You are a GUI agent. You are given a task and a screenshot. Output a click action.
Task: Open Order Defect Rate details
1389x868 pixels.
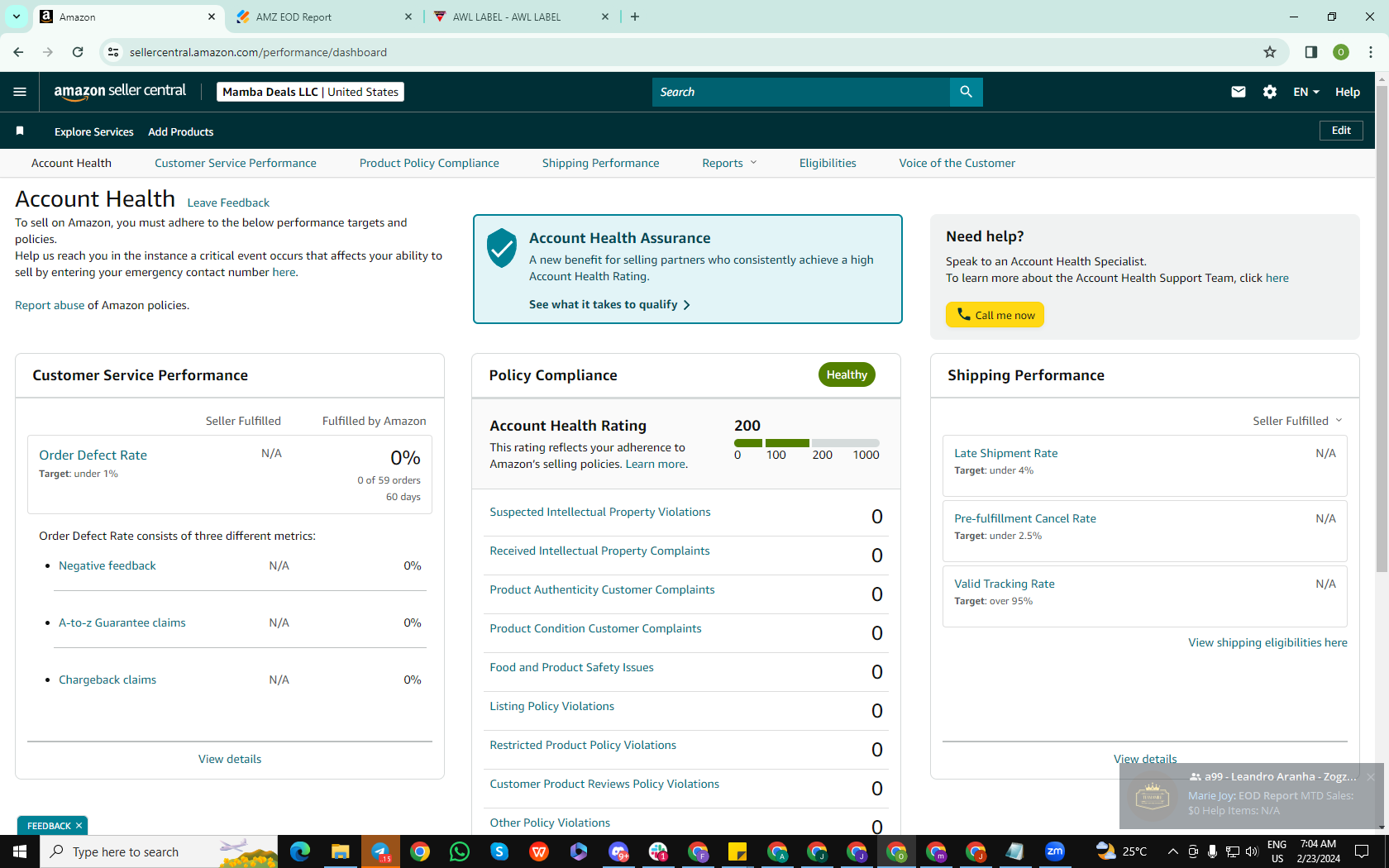point(93,455)
